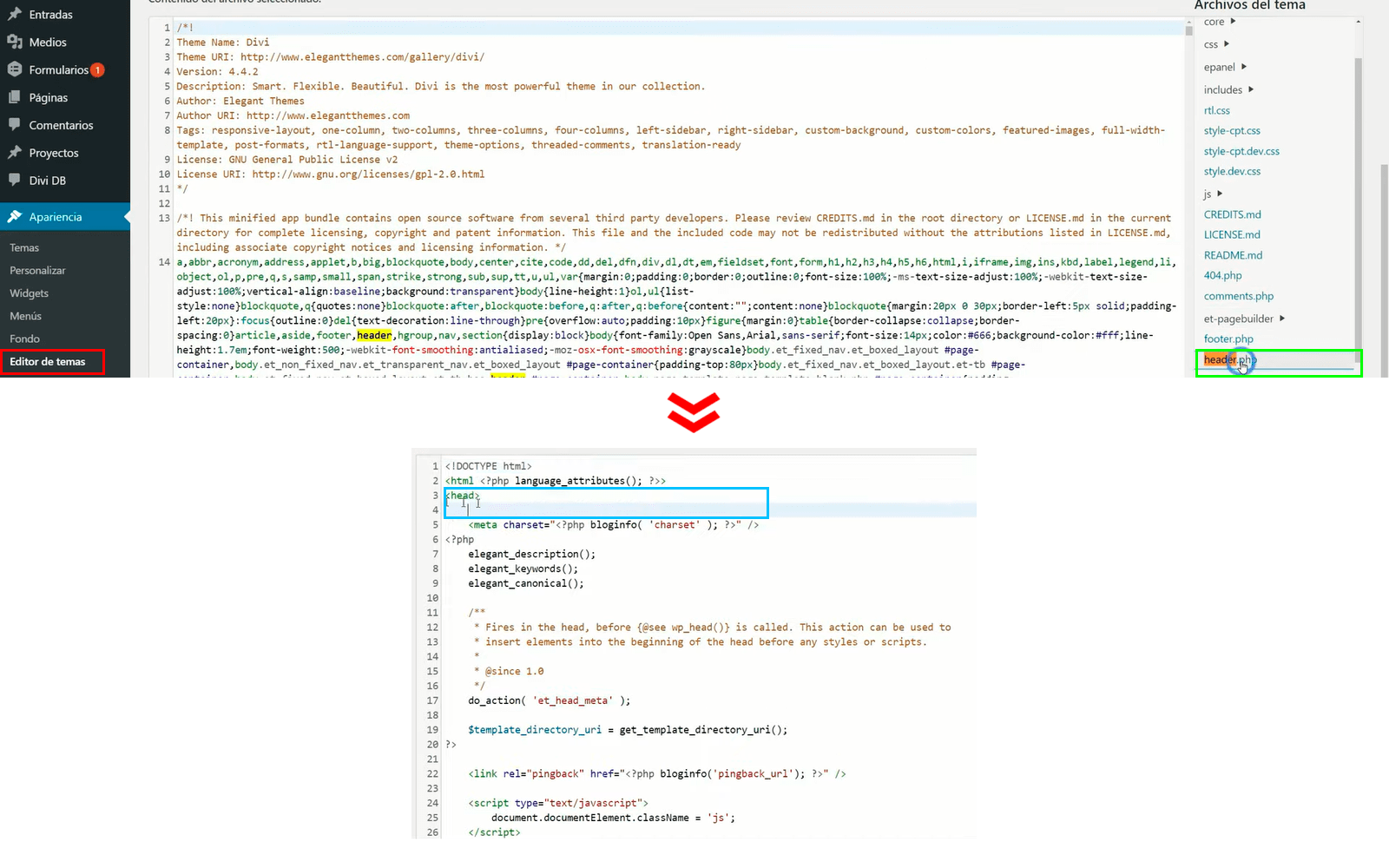Viewport: 1389px width, 868px height.
Task: Expand the epanel folder
Action: [1243, 67]
